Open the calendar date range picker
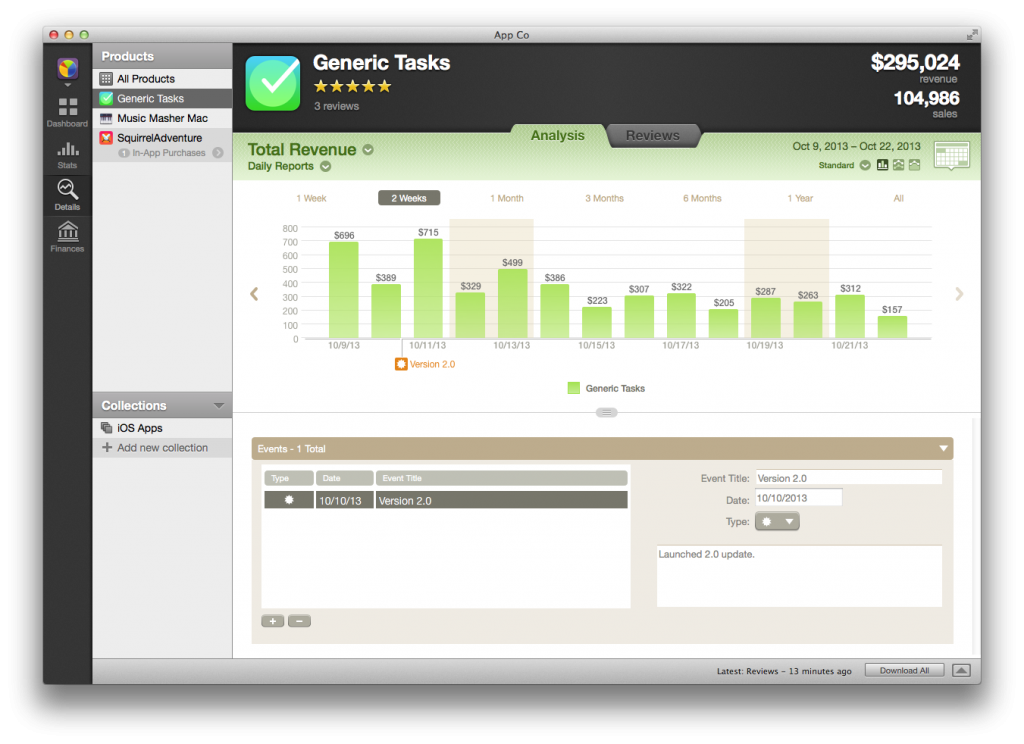The height and width of the screenshot is (744, 1024). click(x=952, y=156)
